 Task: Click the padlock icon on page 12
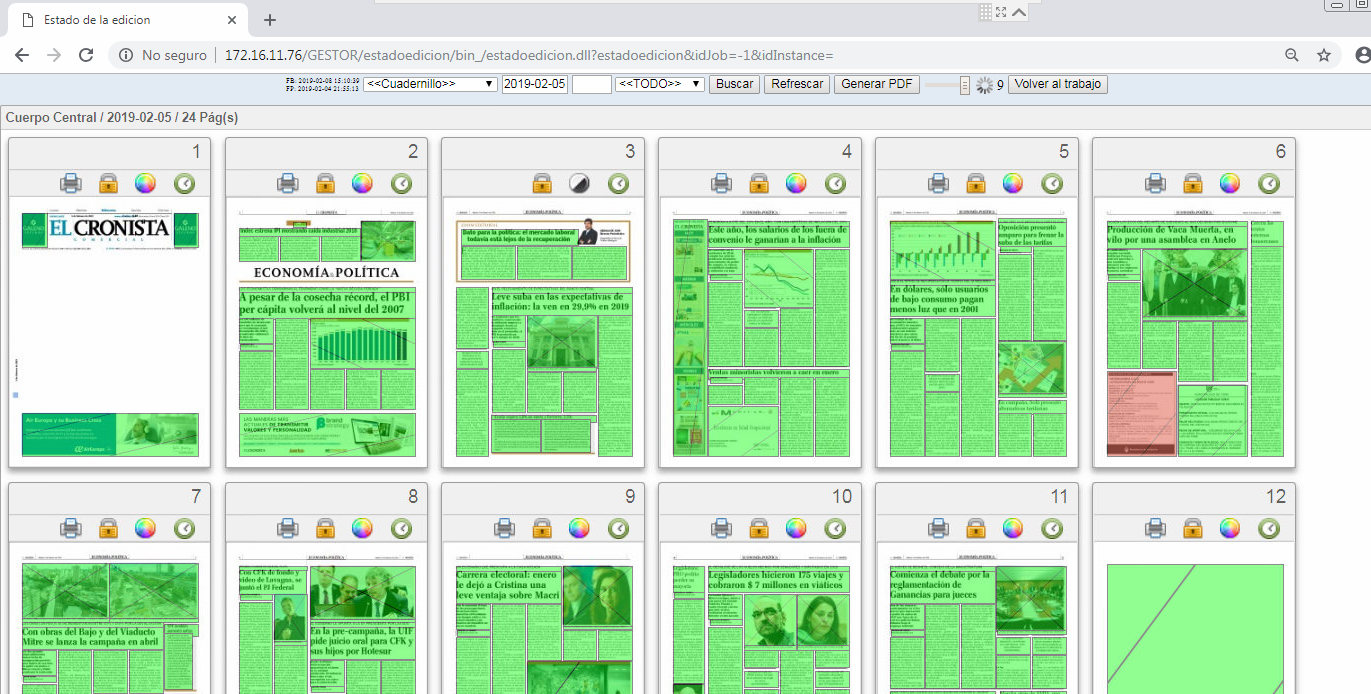(1193, 528)
